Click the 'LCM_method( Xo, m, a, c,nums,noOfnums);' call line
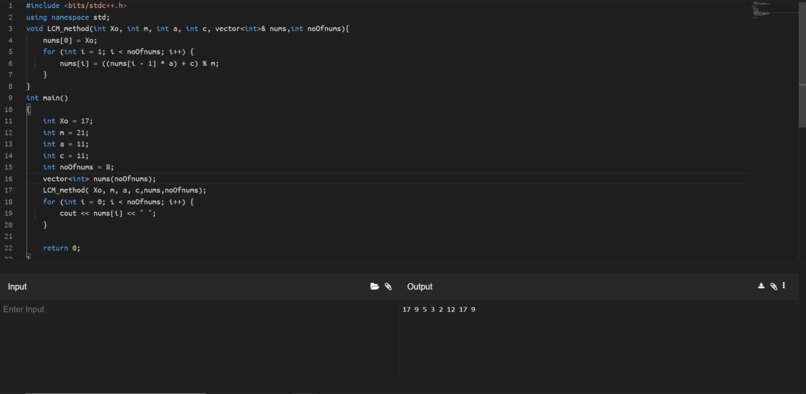Image resolution: width=806 pixels, height=394 pixels. [124, 190]
